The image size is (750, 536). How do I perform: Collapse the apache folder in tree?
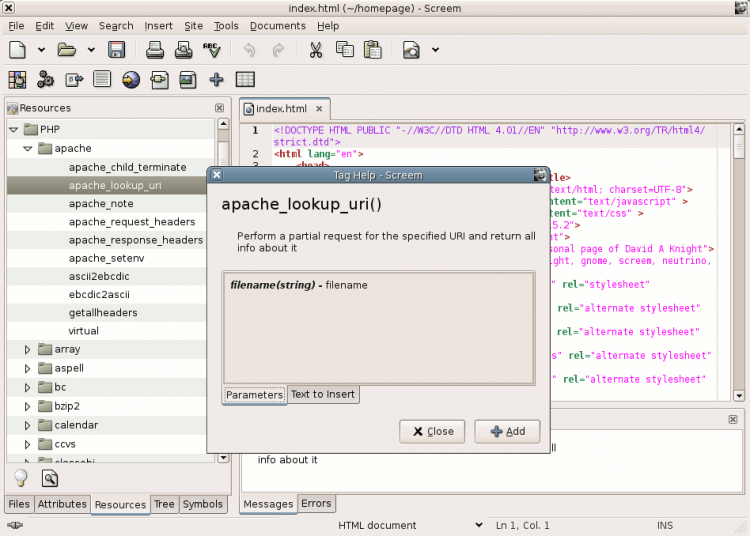click(28, 149)
